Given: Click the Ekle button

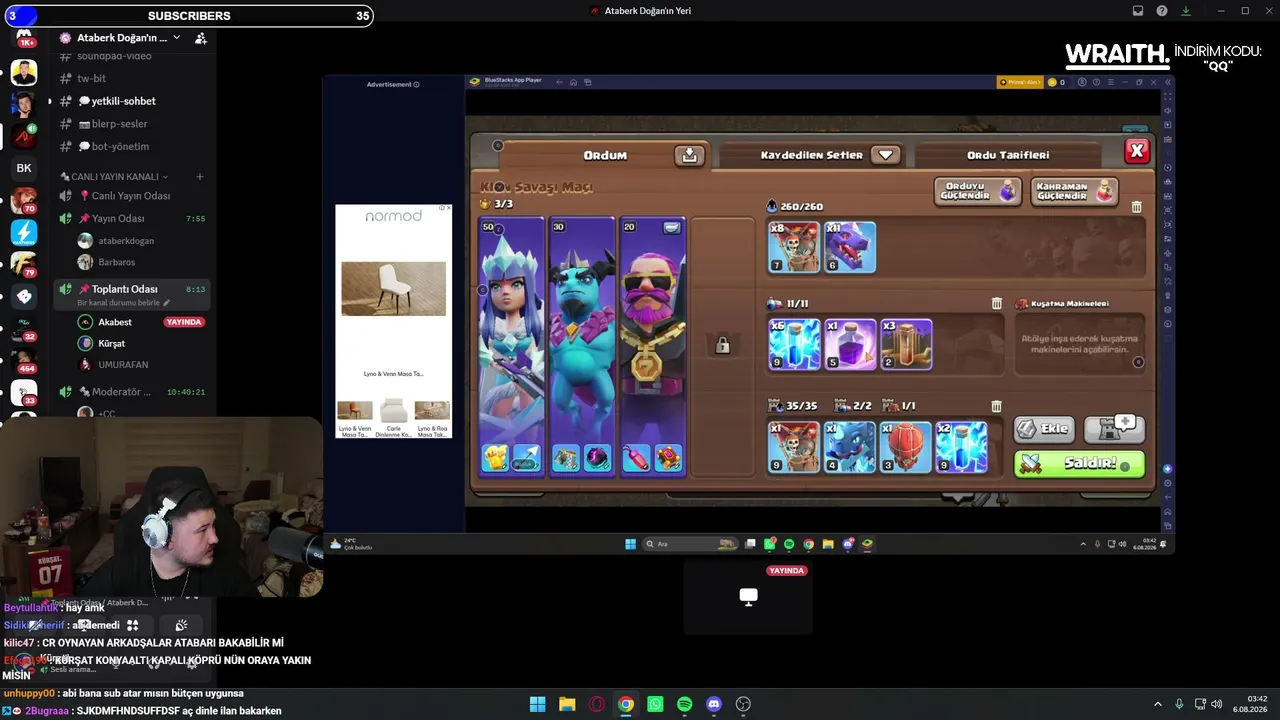Looking at the screenshot, I should tap(1044, 428).
